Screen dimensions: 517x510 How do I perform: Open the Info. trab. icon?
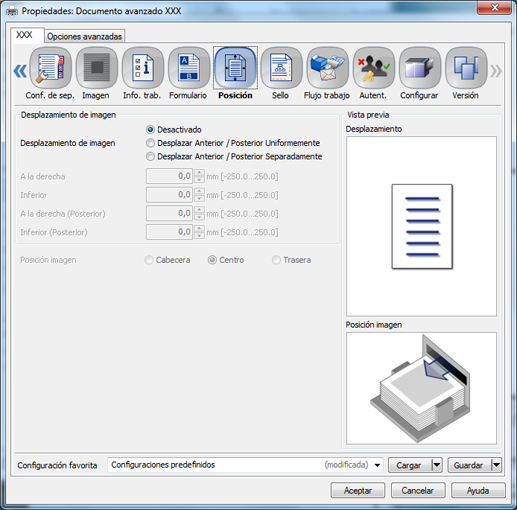click(143, 68)
